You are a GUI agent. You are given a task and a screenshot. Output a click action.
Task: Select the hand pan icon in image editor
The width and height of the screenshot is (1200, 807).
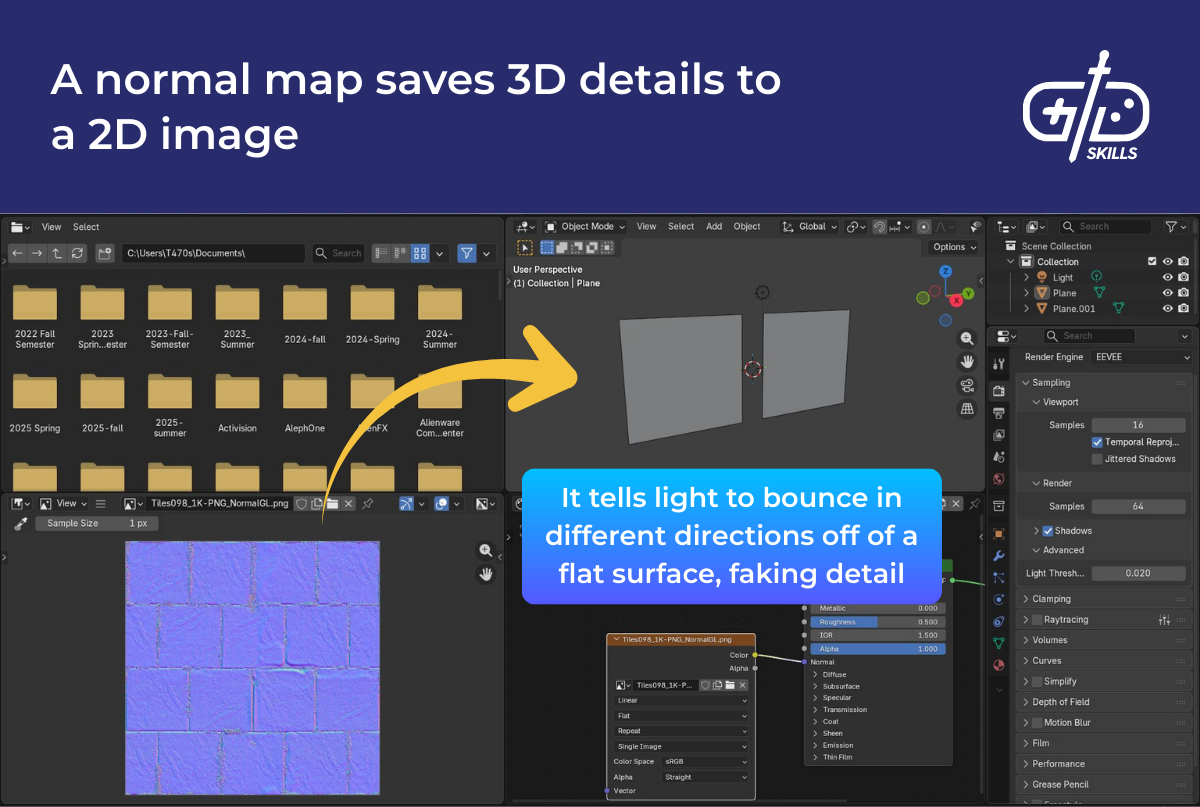tap(486, 573)
